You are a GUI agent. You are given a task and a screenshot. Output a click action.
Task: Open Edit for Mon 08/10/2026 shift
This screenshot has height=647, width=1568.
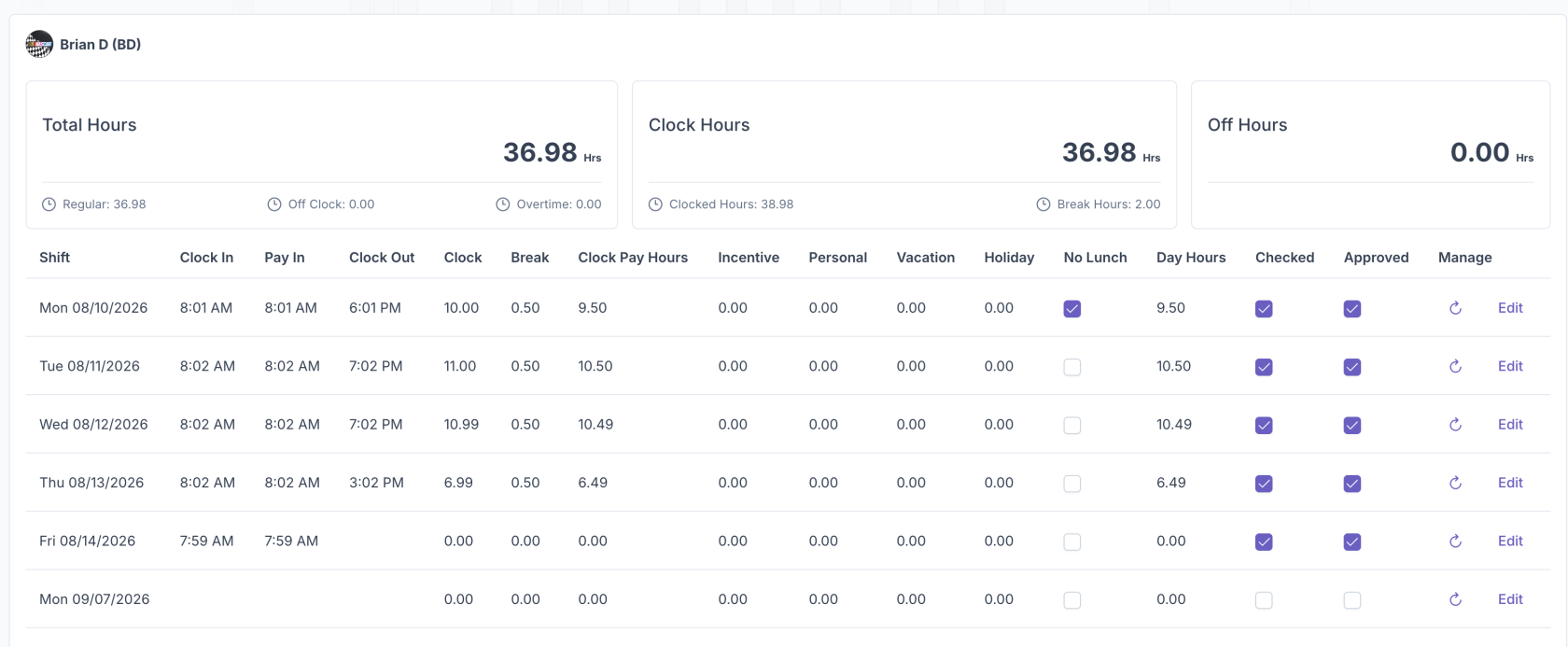tap(1510, 308)
